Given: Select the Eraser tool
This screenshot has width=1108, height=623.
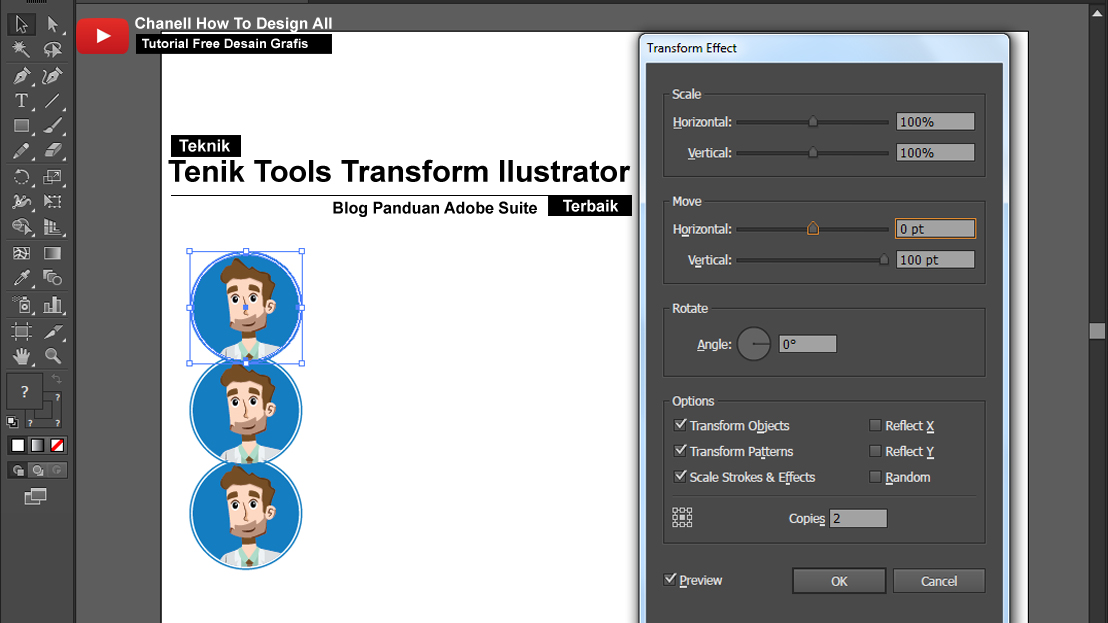Looking at the screenshot, I should (x=52, y=150).
